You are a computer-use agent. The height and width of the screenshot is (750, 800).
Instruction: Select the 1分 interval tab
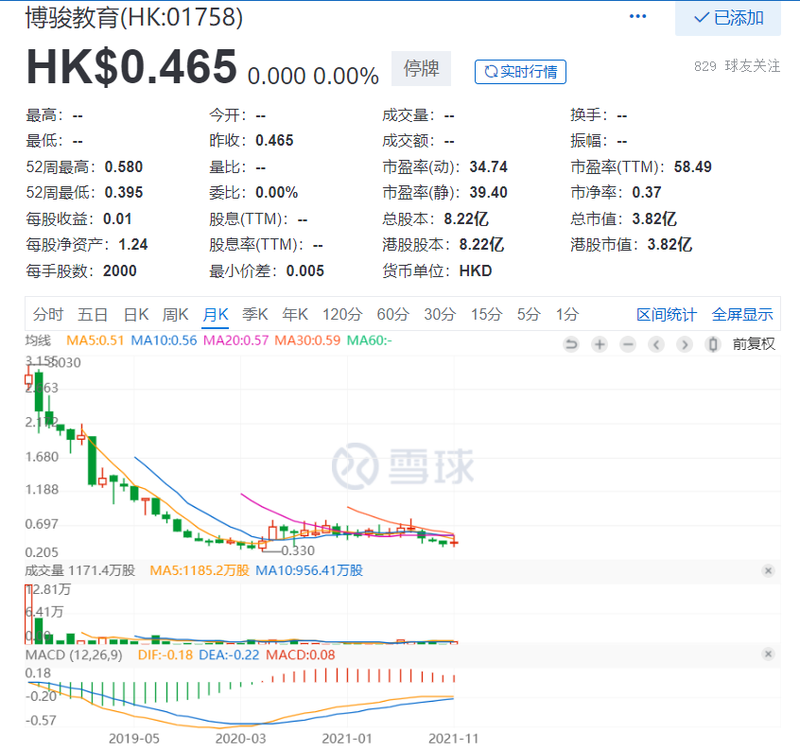(567, 314)
